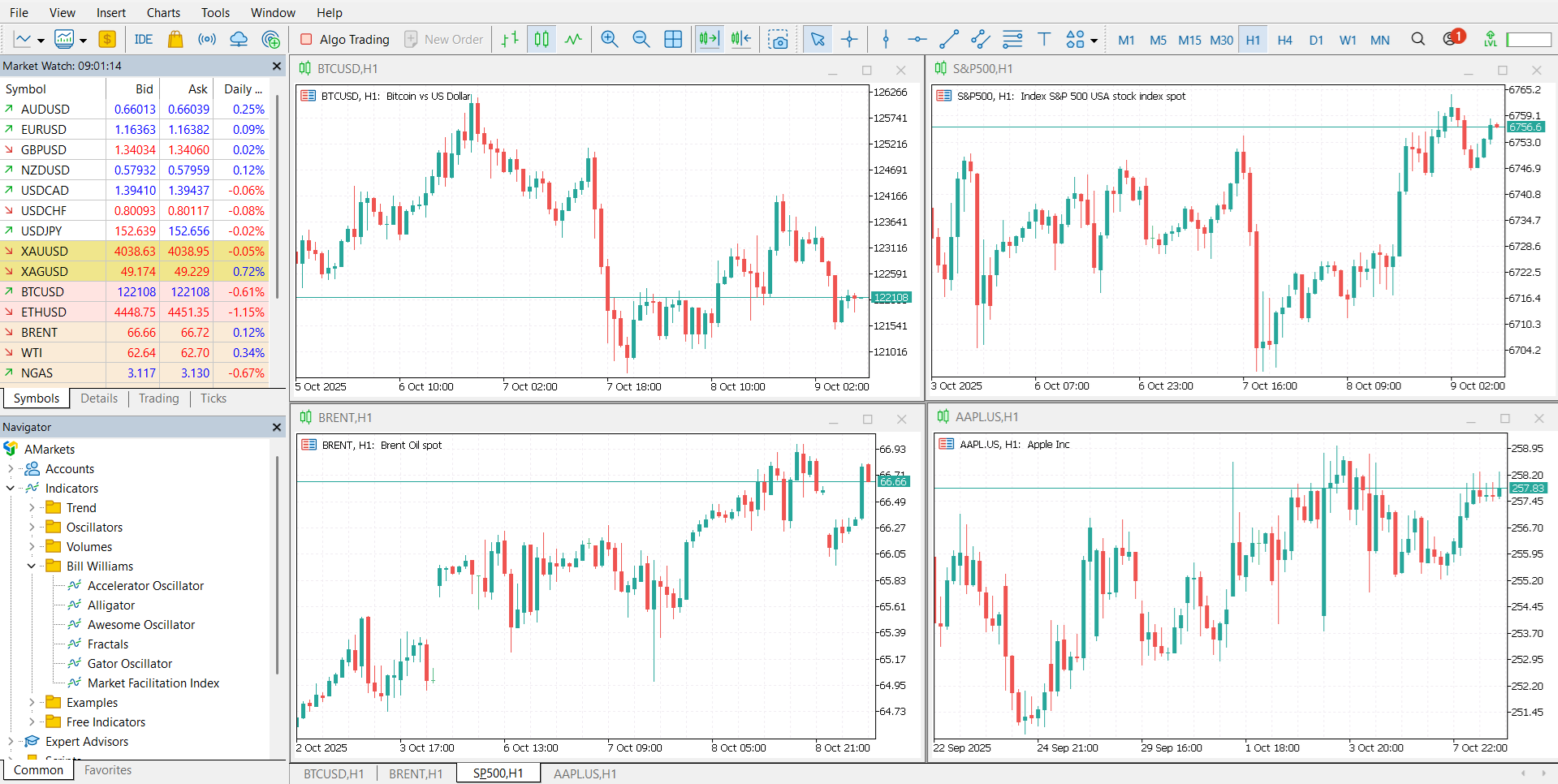Switch timeframe to M15

tap(1189, 40)
